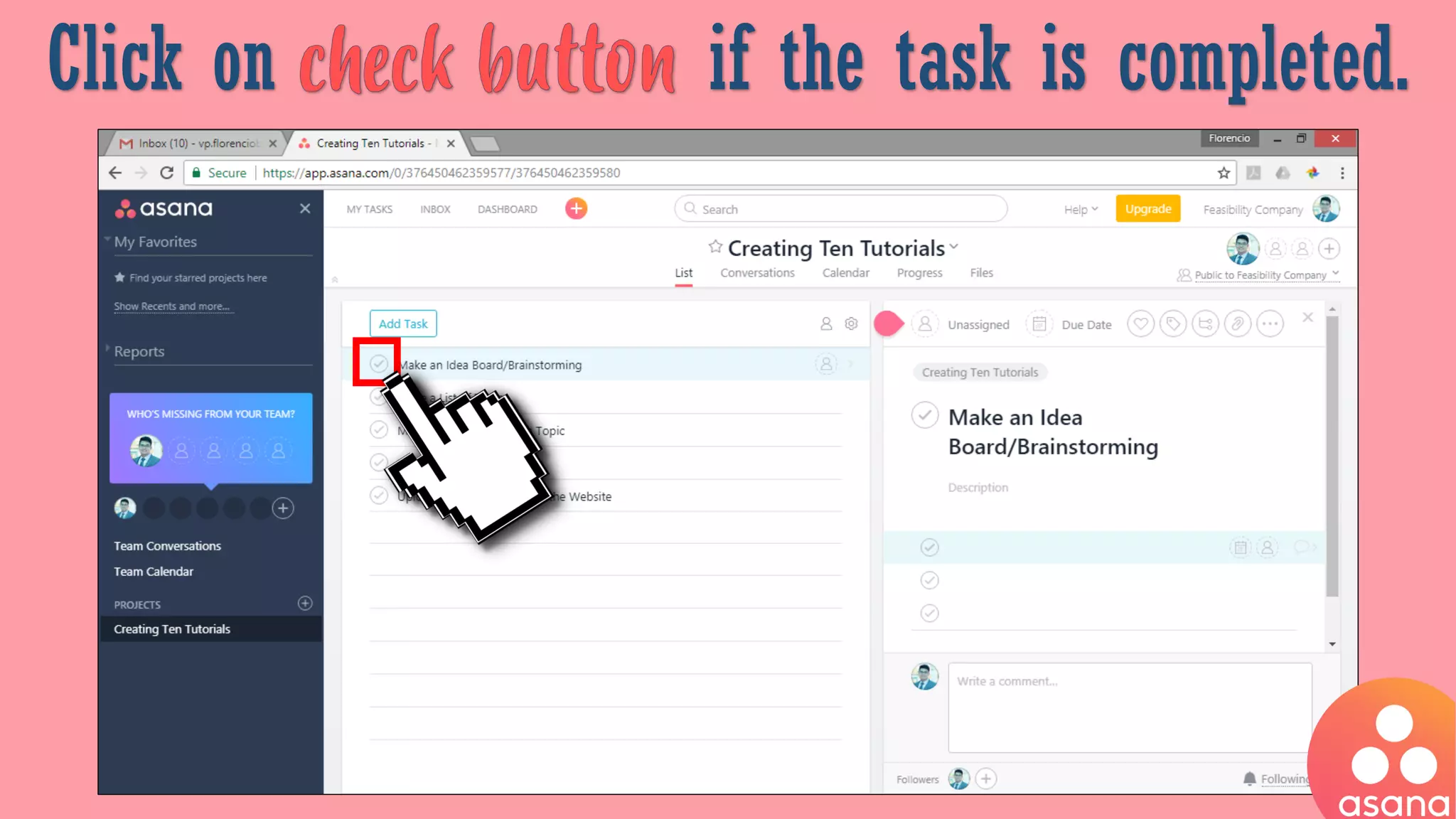Click the list view assignee filter icon
Screen dimensions: 1456x819
point(826,323)
